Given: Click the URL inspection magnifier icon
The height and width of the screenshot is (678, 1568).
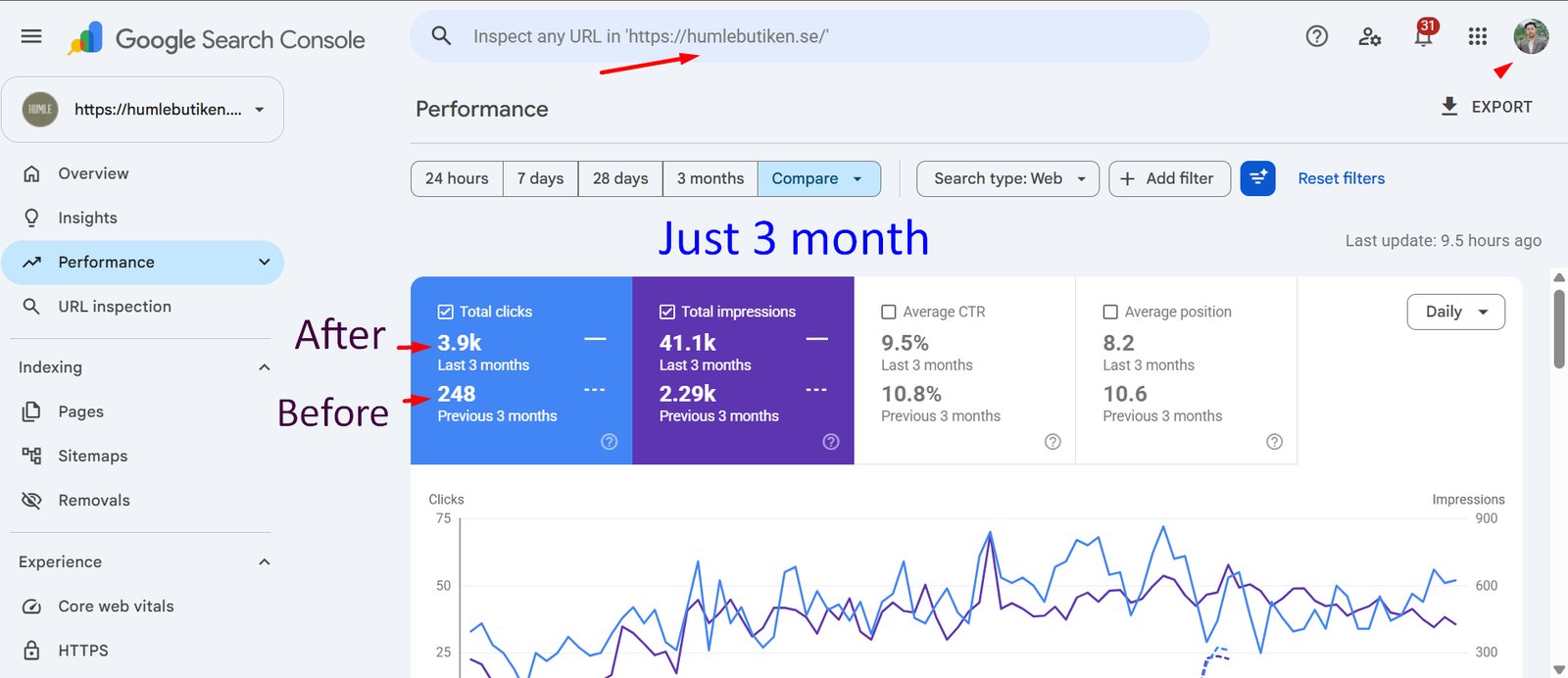Looking at the screenshot, I should (31, 306).
